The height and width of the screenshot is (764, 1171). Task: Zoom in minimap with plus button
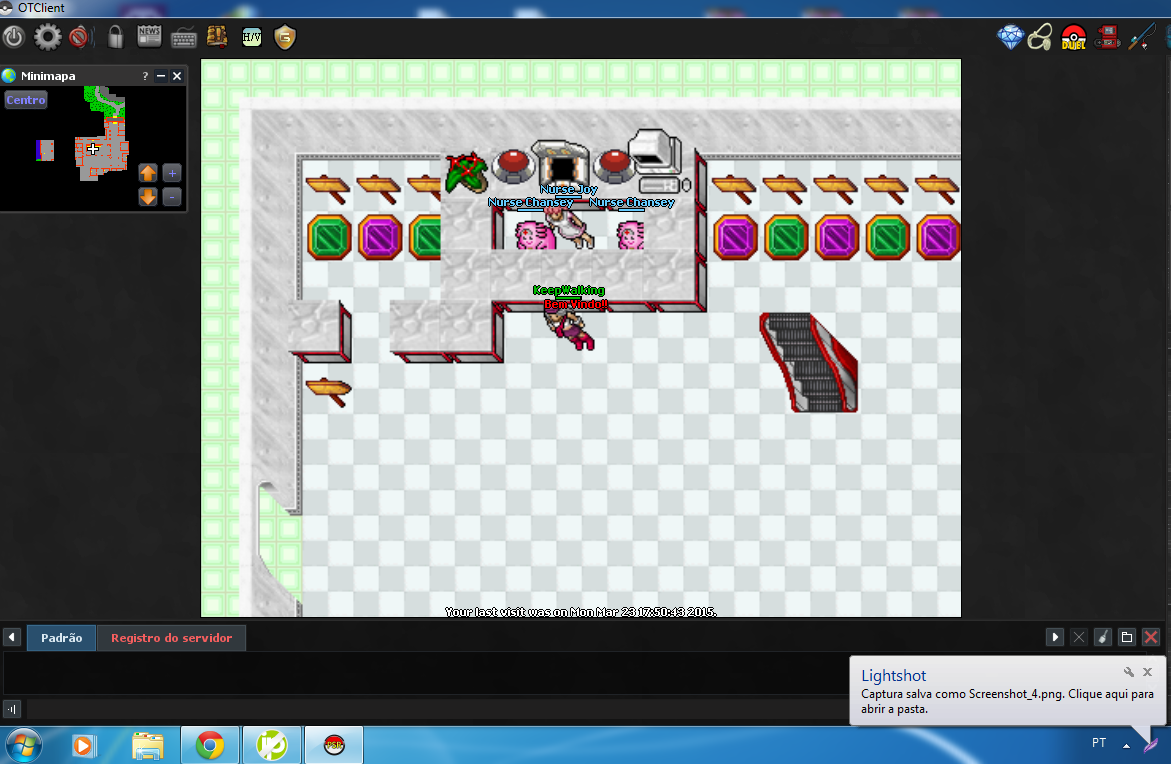tap(172, 173)
